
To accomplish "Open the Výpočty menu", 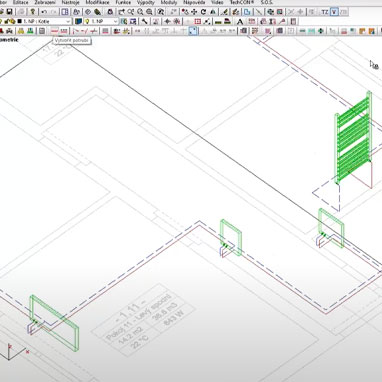I will point(146,2).
